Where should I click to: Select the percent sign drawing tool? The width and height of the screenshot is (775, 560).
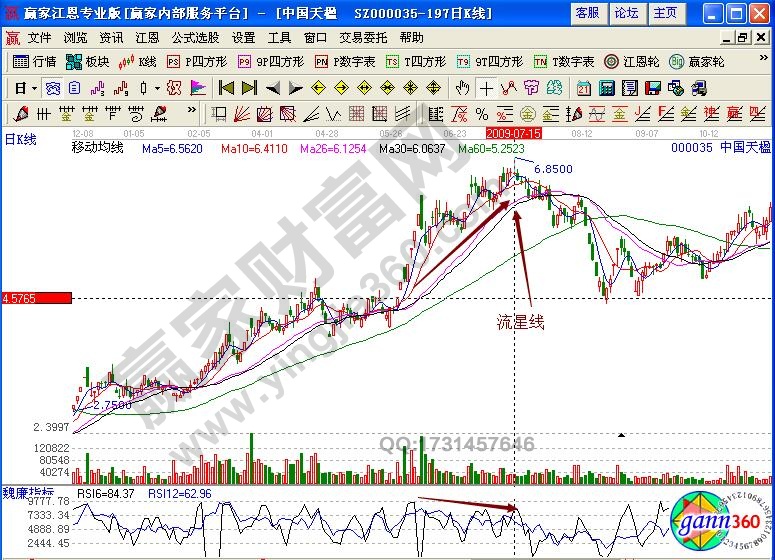[x=481, y=111]
